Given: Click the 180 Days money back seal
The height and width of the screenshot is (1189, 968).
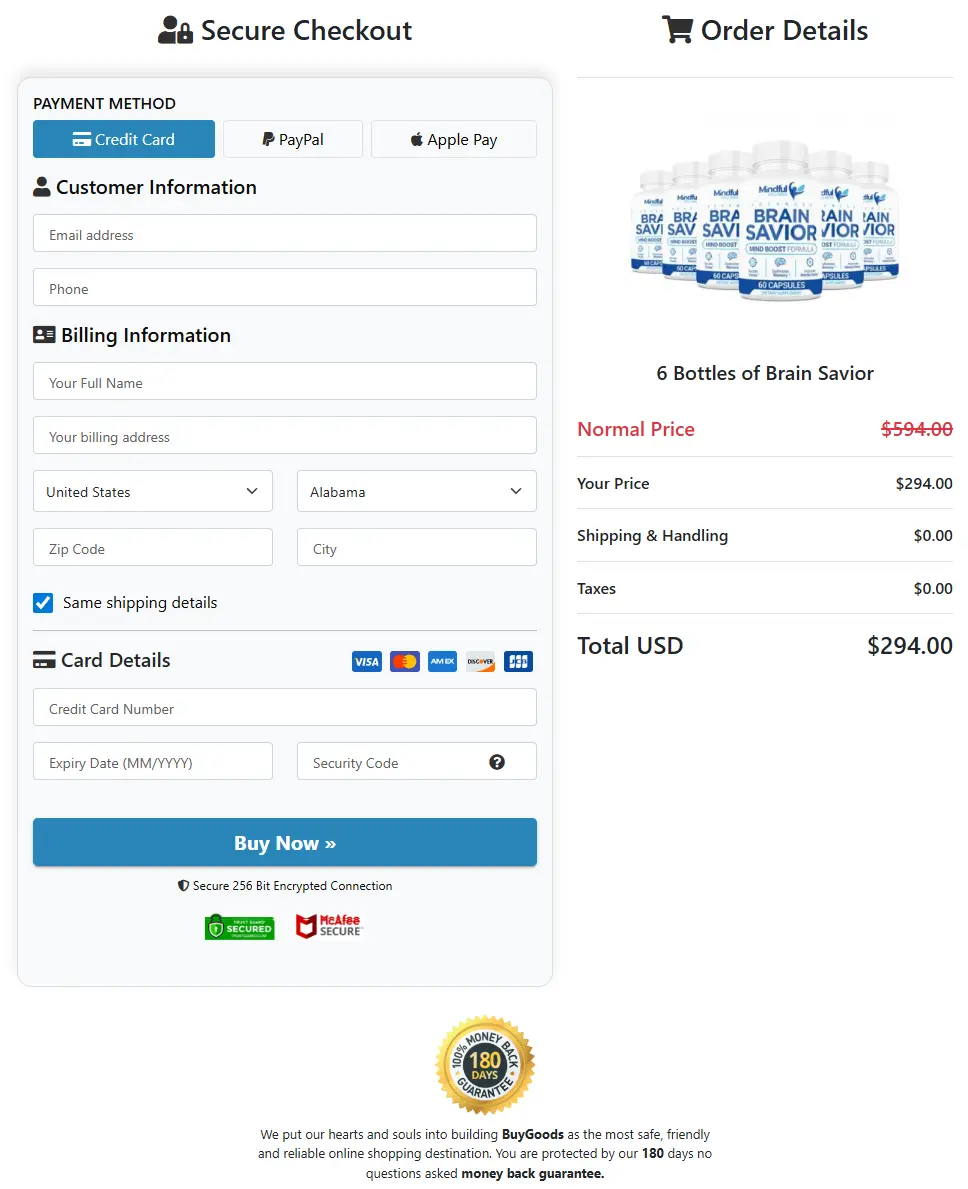Looking at the screenshot, I should click(485, 1062).
